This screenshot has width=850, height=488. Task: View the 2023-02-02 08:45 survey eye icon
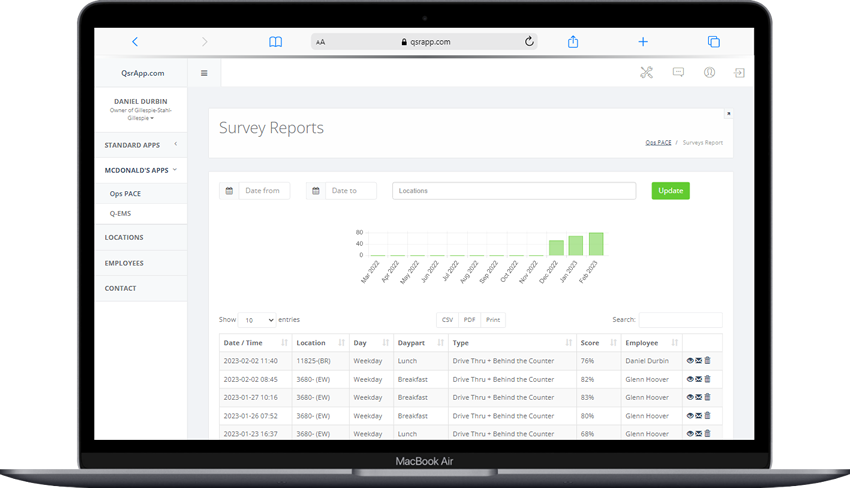pyautogui.click(x=690, y=379)
